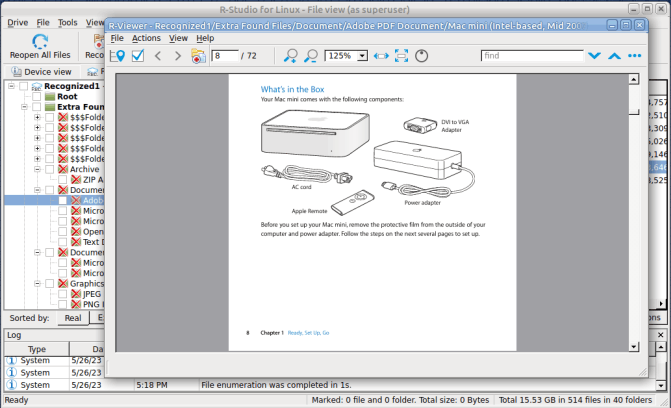This screenshot has height=408, width=671.
Task: Tick the Extra Found checkbox
Action: click(x=37, y=107)
